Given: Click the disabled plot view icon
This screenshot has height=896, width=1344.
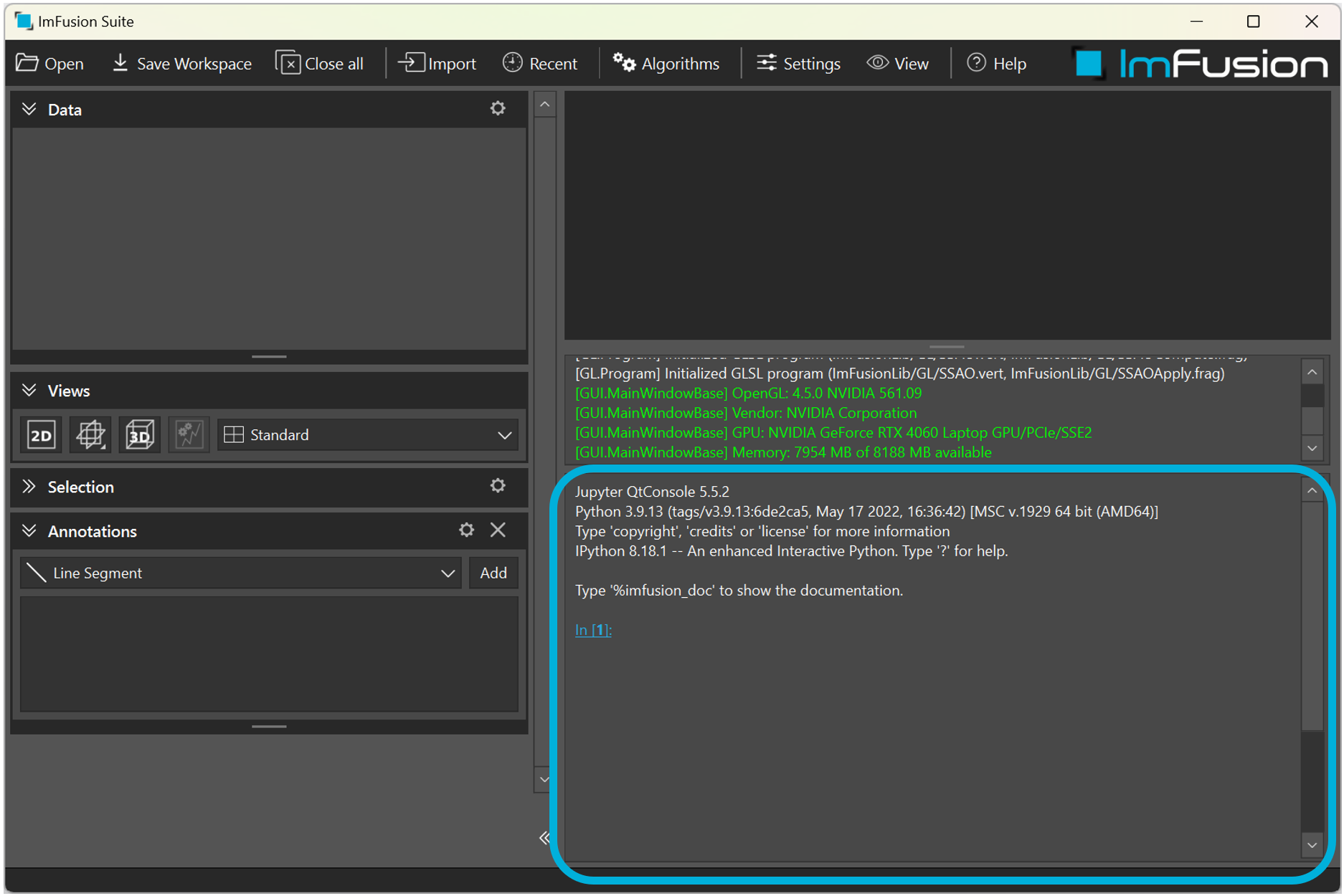Looking at the screenshot, I should coord(189,434).
